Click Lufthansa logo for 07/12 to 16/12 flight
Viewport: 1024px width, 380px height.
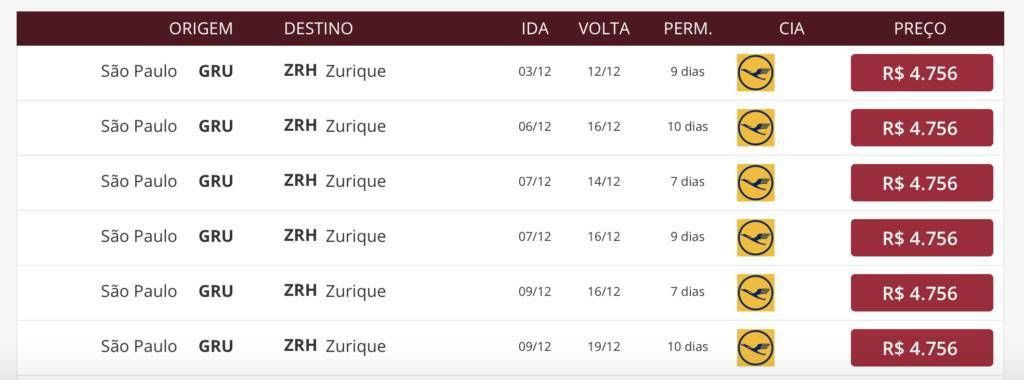pyautogui.click(x=756, y=238)
